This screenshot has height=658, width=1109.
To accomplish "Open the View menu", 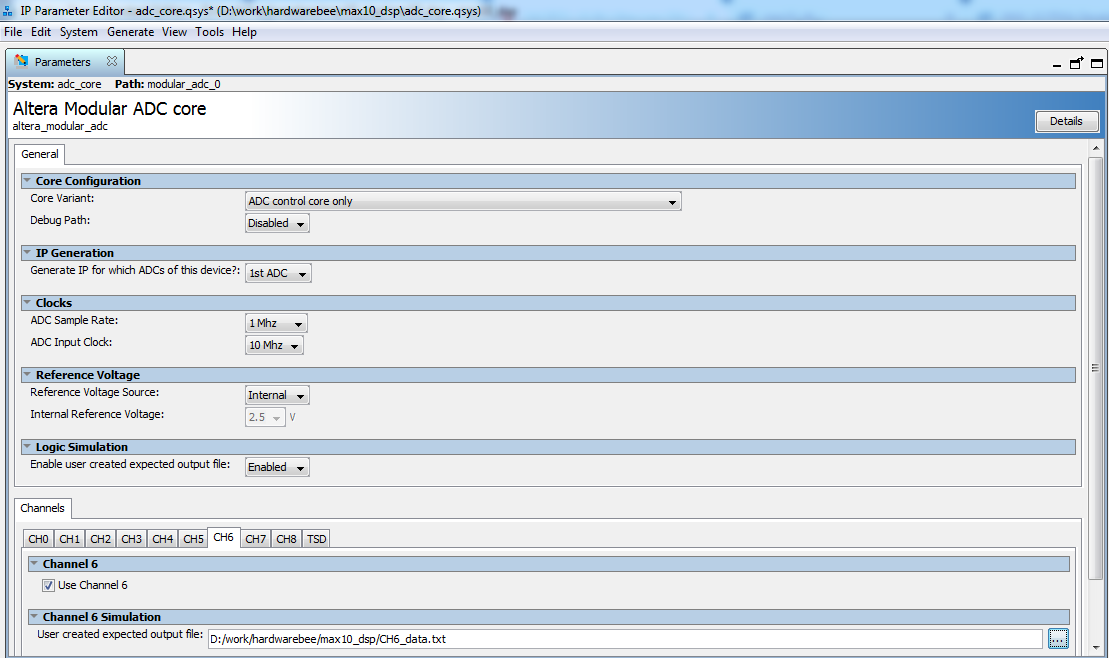I will (174, 32).
